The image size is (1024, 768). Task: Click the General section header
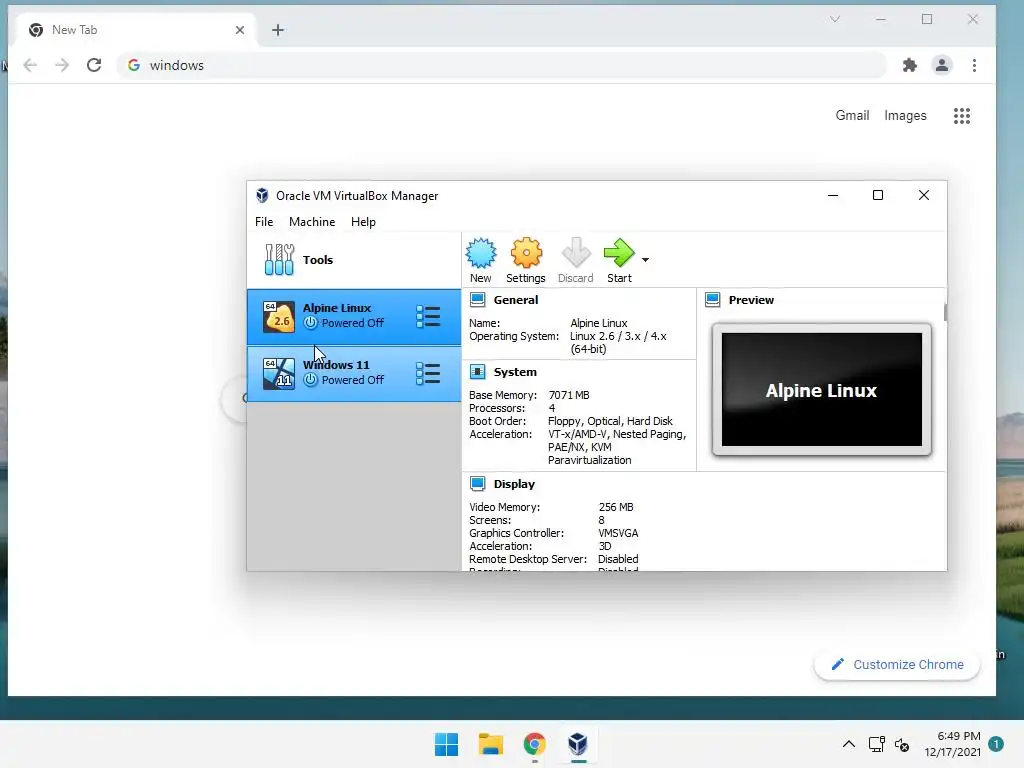point(516,300)
